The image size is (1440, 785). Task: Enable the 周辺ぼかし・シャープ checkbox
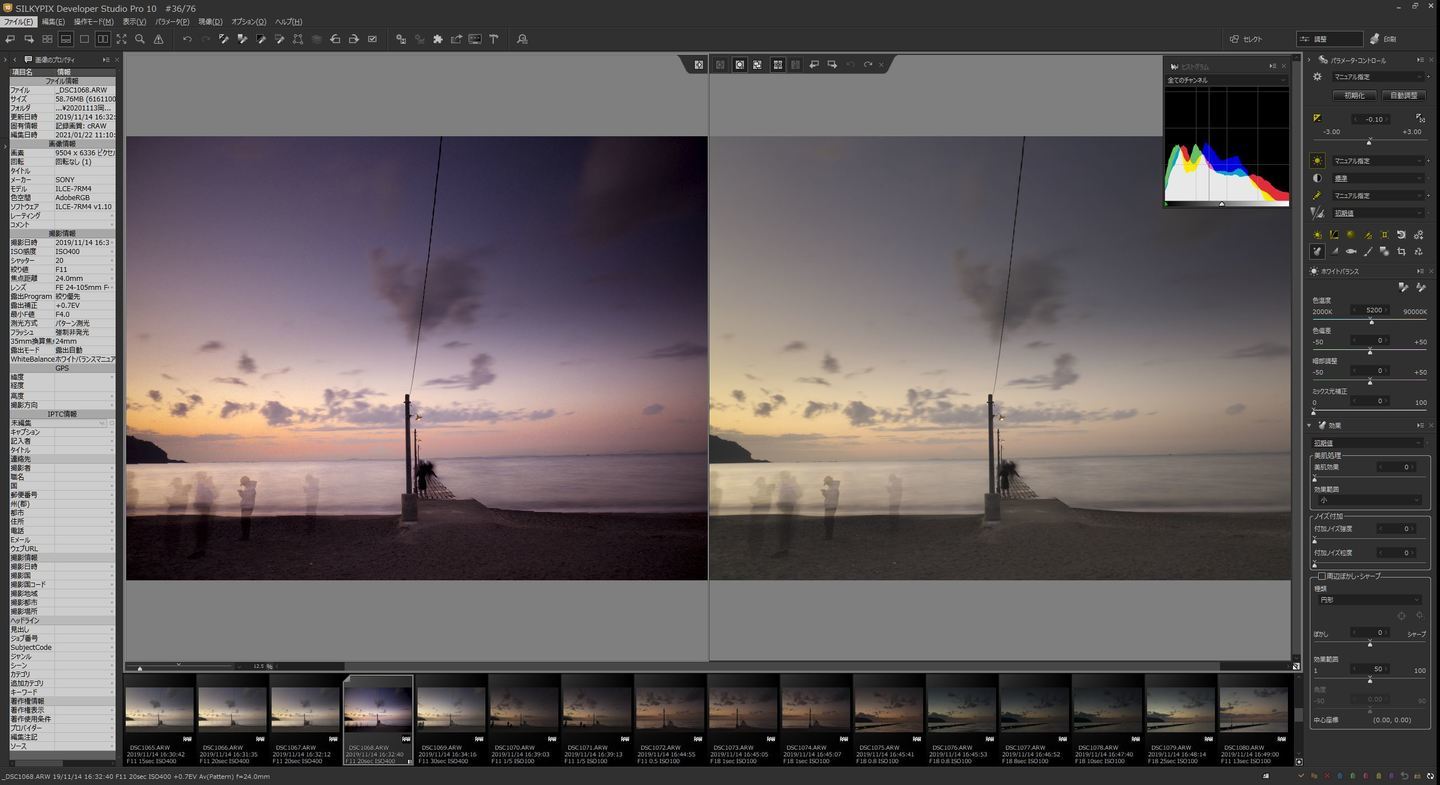click(1321, 576)
